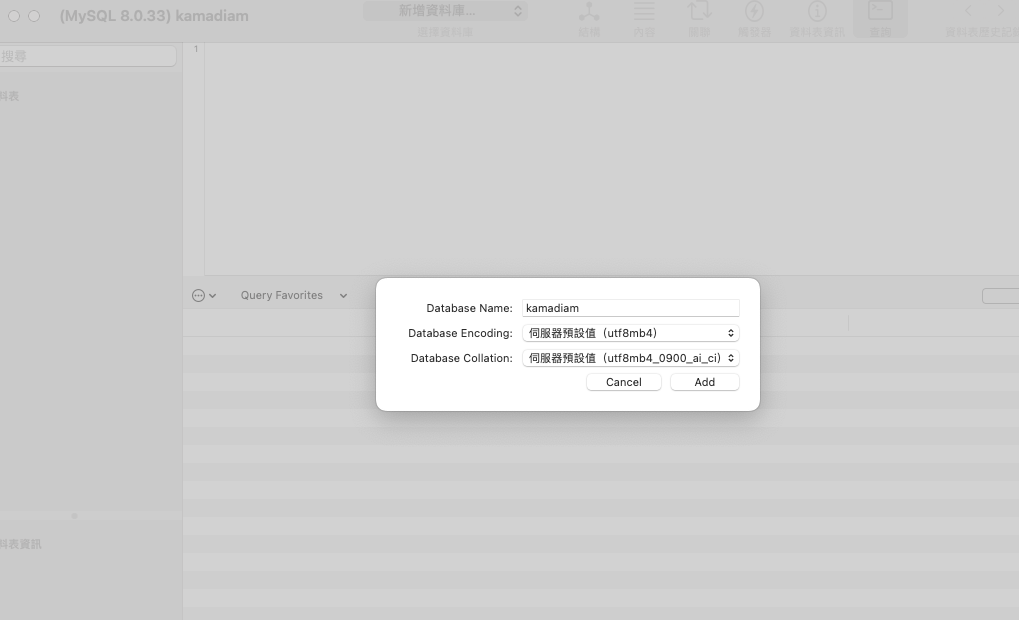Open the select database (新增資料庫...) dropdown
The image size is (1019, 620).
[445, 10]
